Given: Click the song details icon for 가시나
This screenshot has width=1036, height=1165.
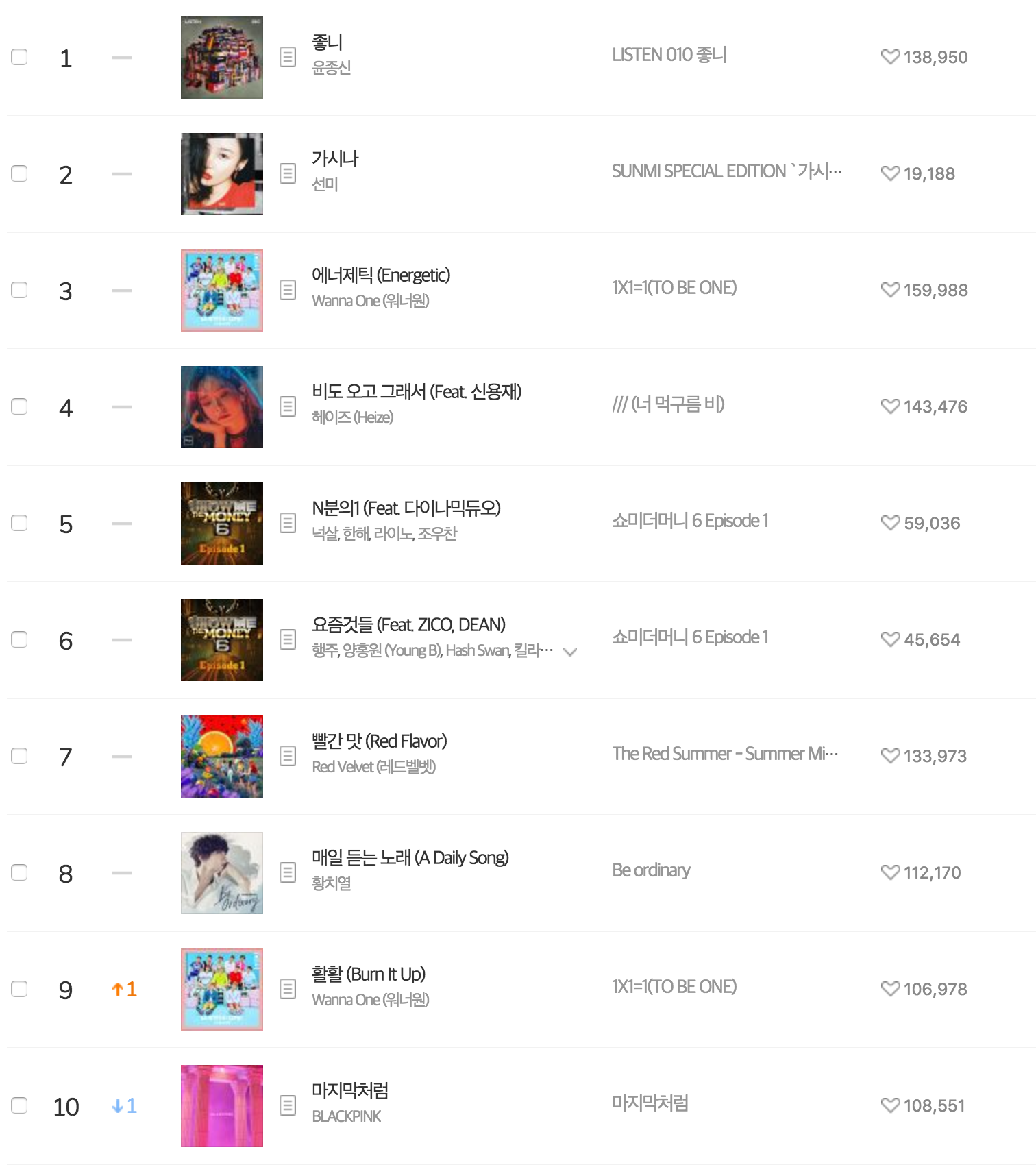Looking at the screenshot, I should (288, 174).
